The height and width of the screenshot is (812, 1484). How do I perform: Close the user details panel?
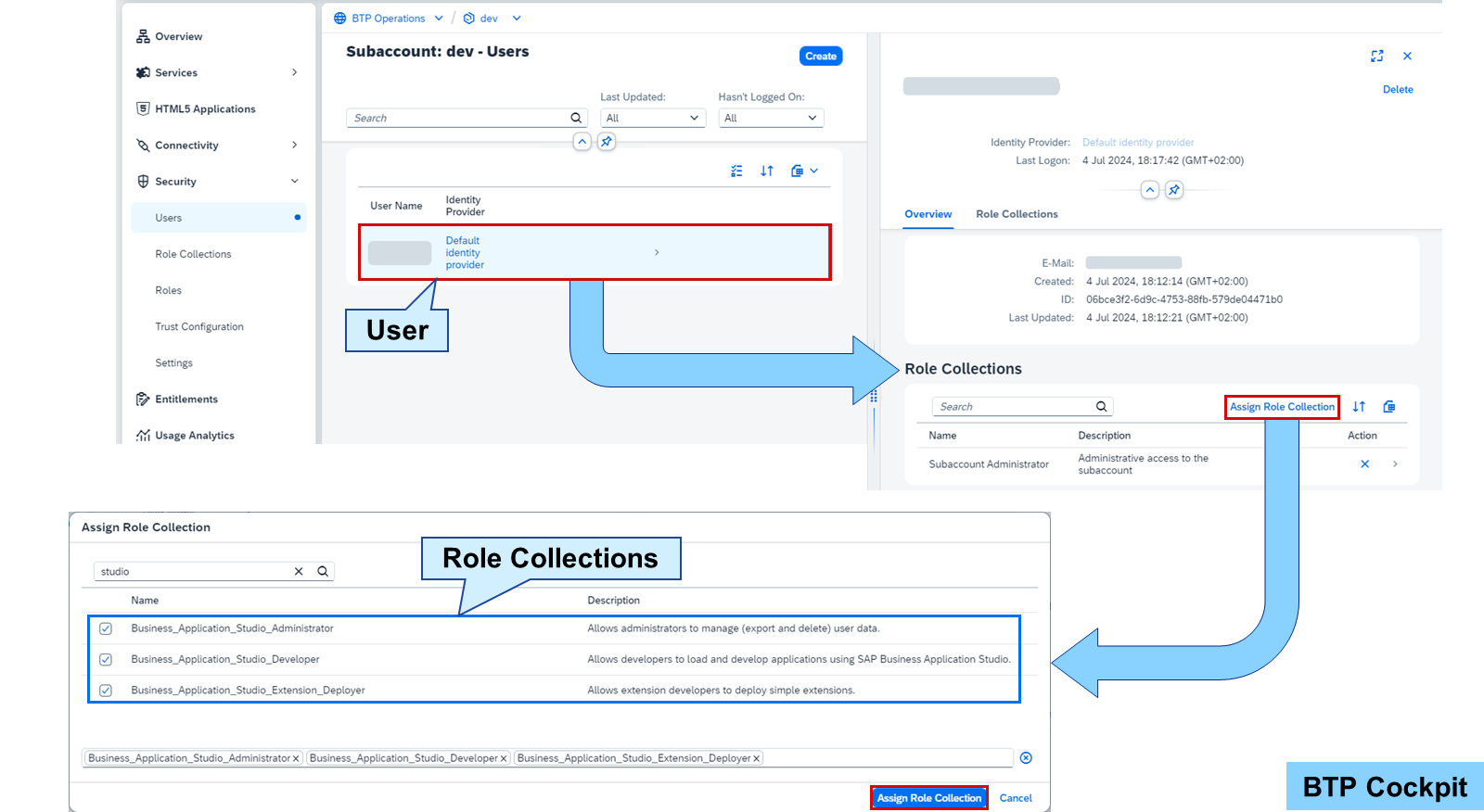pyautogui.click(x=1407, y=57)
